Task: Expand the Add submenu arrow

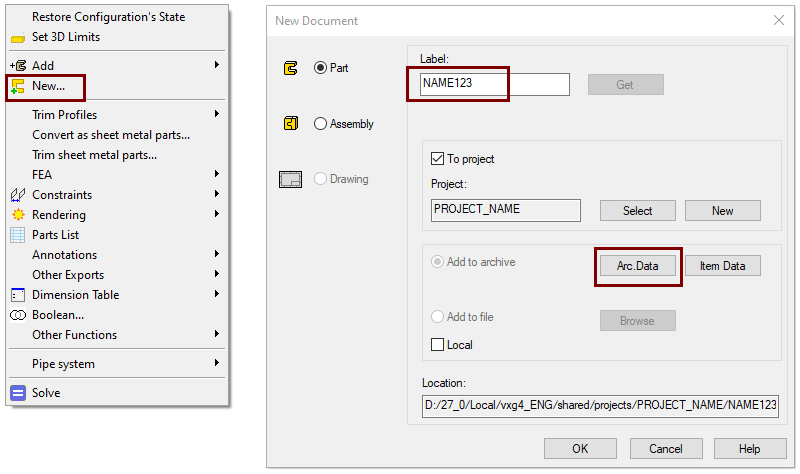Action: 217,65
